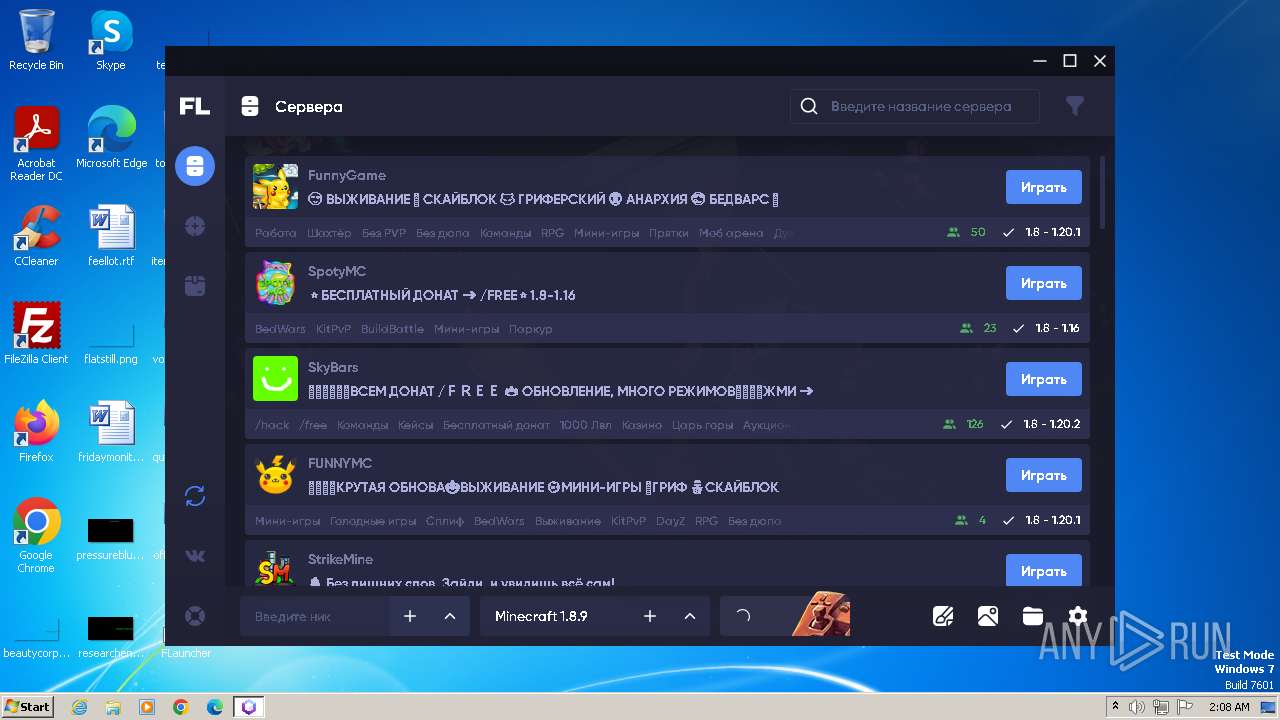The width and height of the screenshot is (1280, 720).
Task: Select the 'BuildBattle' tag under SpotyMC
Action: [x=392, y=329]
